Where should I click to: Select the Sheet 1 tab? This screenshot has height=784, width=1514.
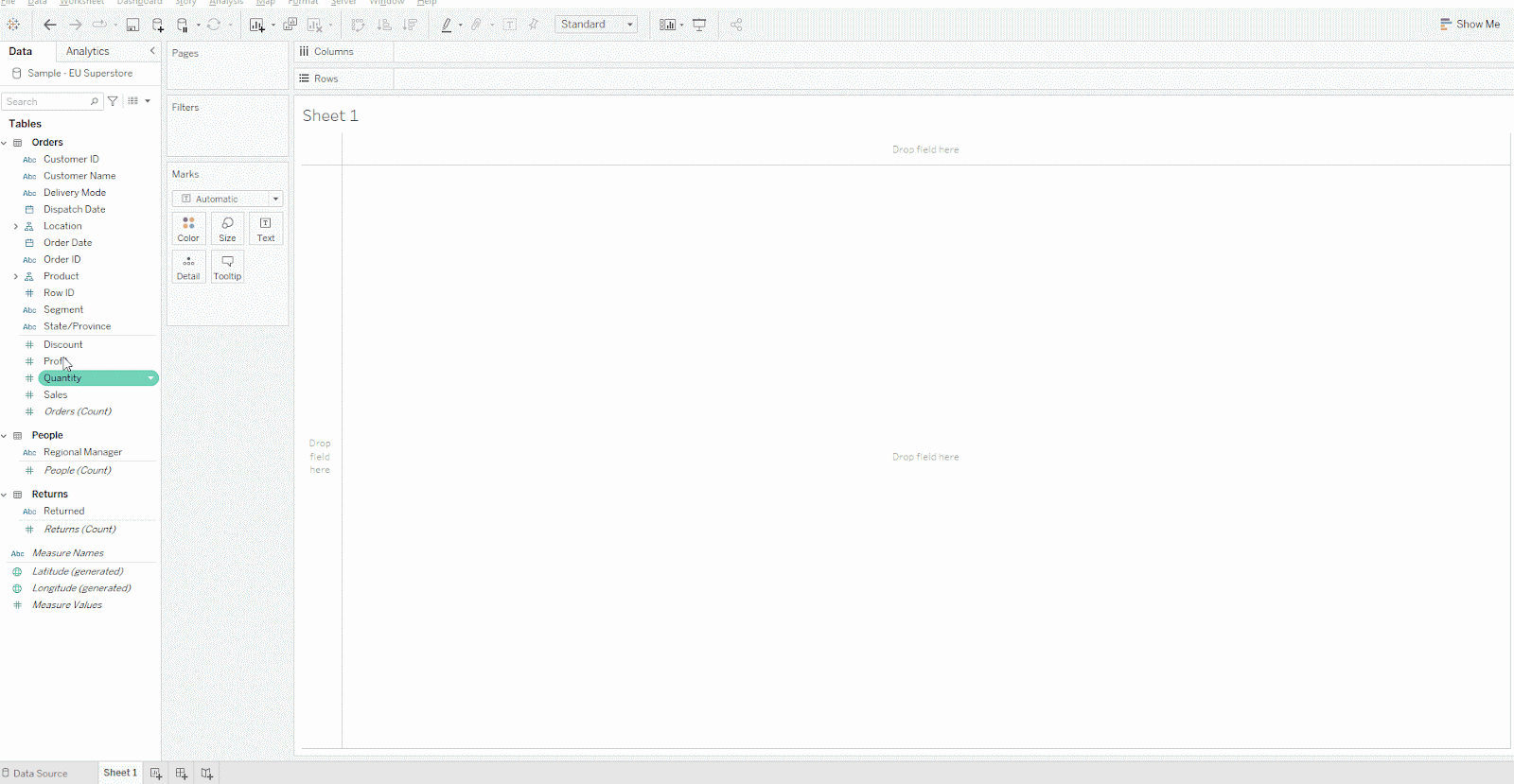(120, 773)
